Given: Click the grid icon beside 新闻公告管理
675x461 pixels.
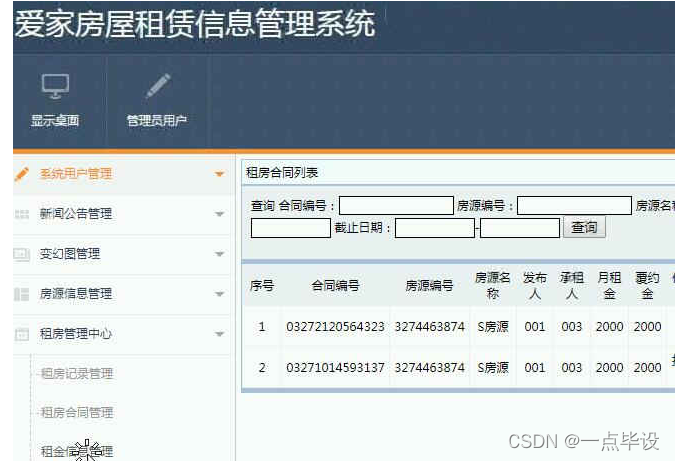Looking at the screenshot, I should 22,214.
